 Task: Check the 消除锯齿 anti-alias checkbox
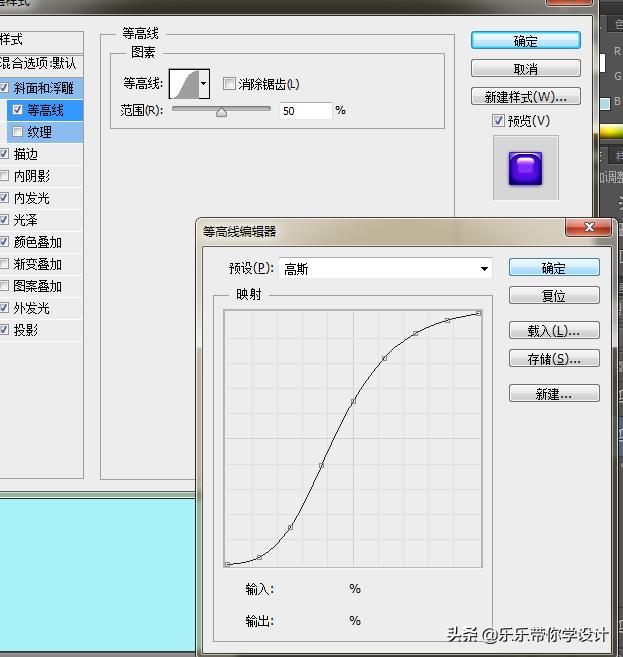pyautogui.click(x=229, y=84)
